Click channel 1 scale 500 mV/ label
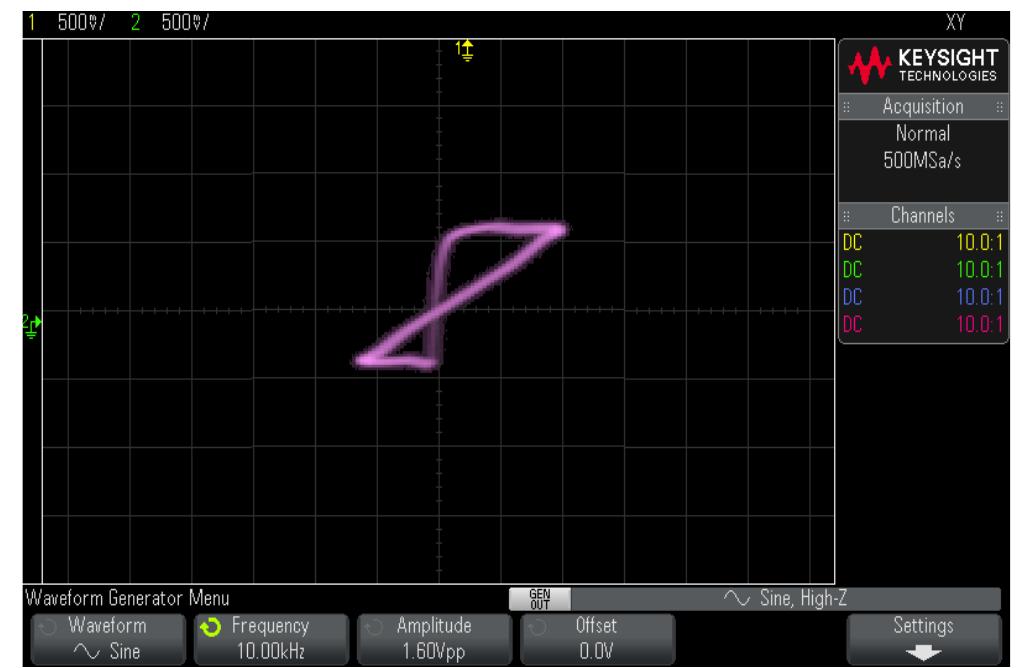Screen dimensions: 1026x668 pyautogui.click(x=81, y=23)
